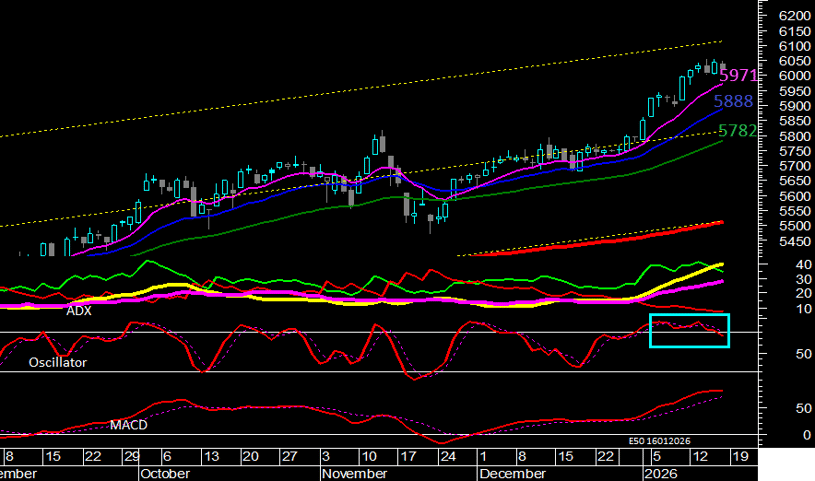815x481 pixels.
Task: Click the 0 value on the MACD scale
Action: pyautogui.click(x=777, y=436)
